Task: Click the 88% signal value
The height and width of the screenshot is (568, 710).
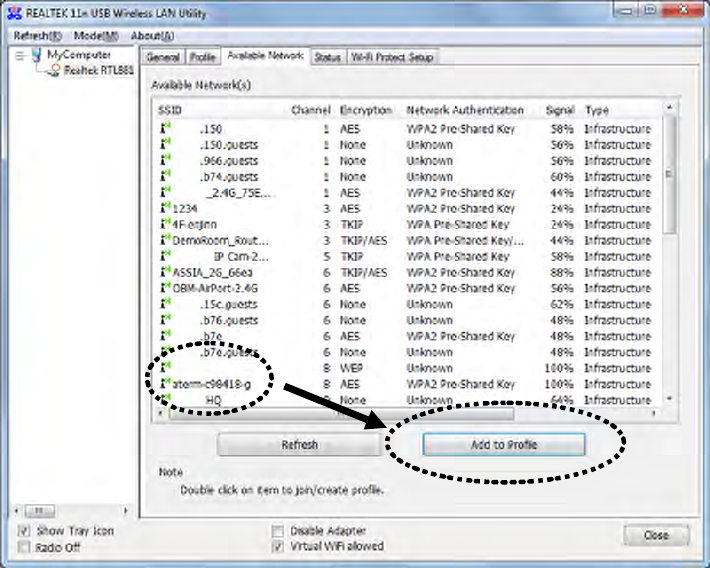Action: click(562, 272)
